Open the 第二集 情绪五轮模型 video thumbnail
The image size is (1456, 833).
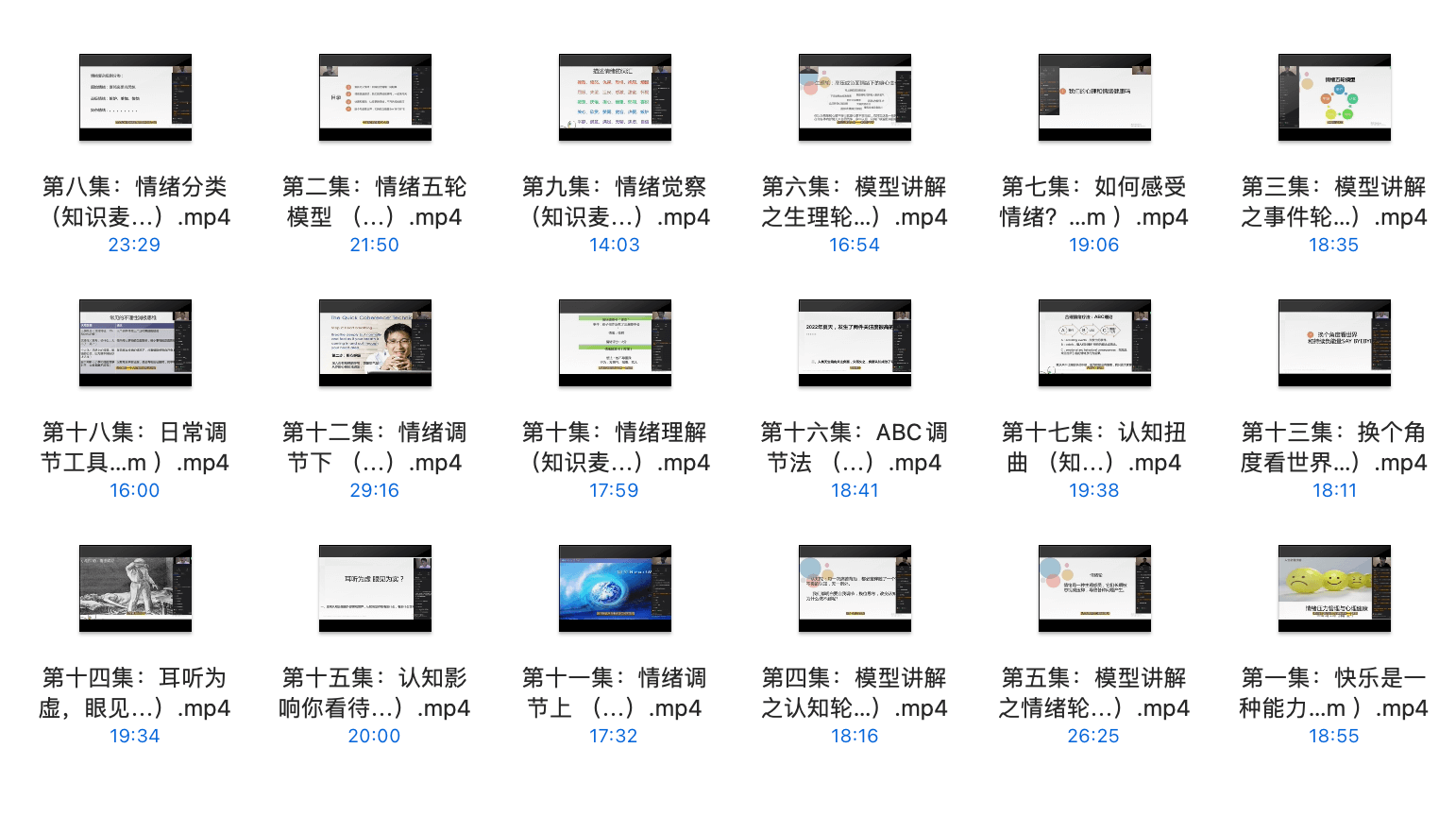(x=375, y=97)
